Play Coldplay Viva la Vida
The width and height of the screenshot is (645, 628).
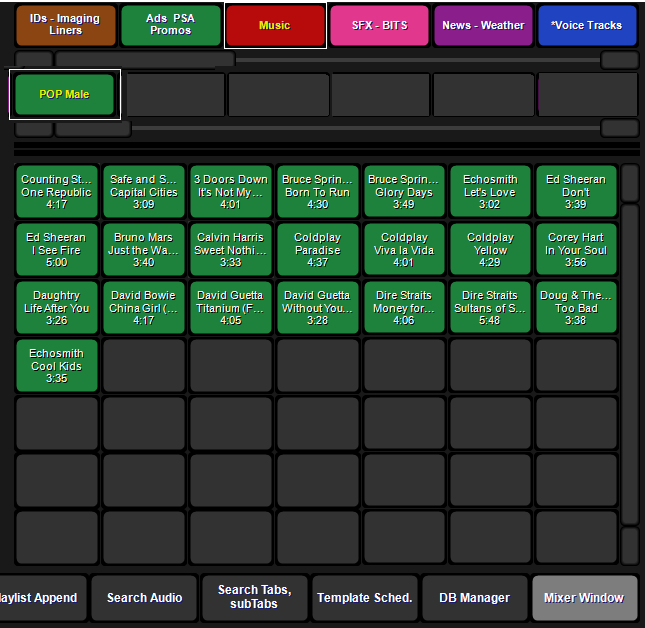[404, 250]
